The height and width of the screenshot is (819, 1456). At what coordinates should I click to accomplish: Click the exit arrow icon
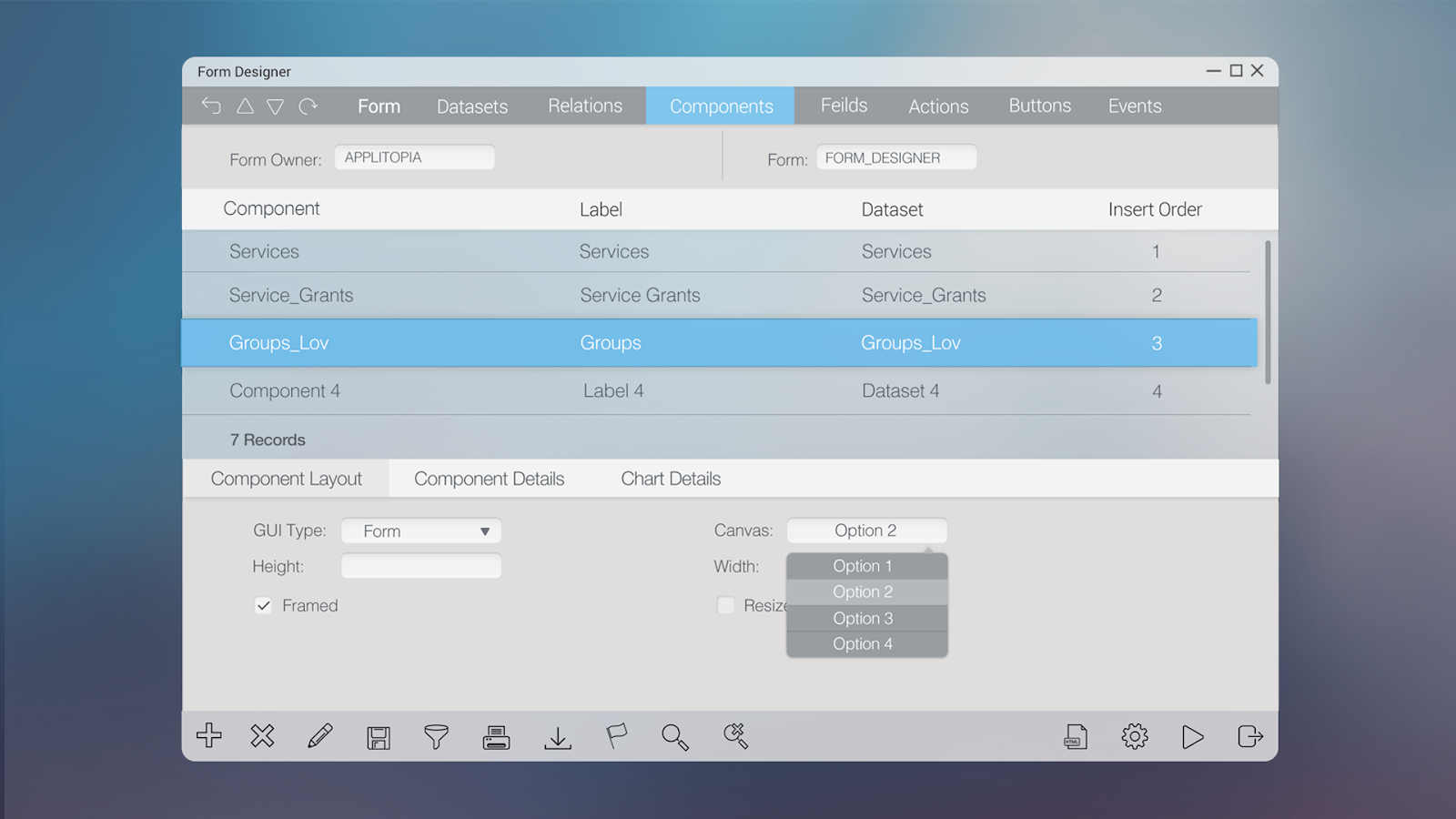[x=1250, y=735]
